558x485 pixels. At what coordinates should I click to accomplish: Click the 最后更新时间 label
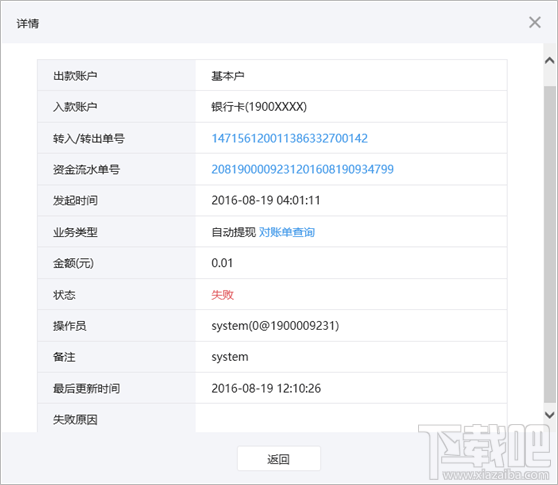(x=86, y=389)
